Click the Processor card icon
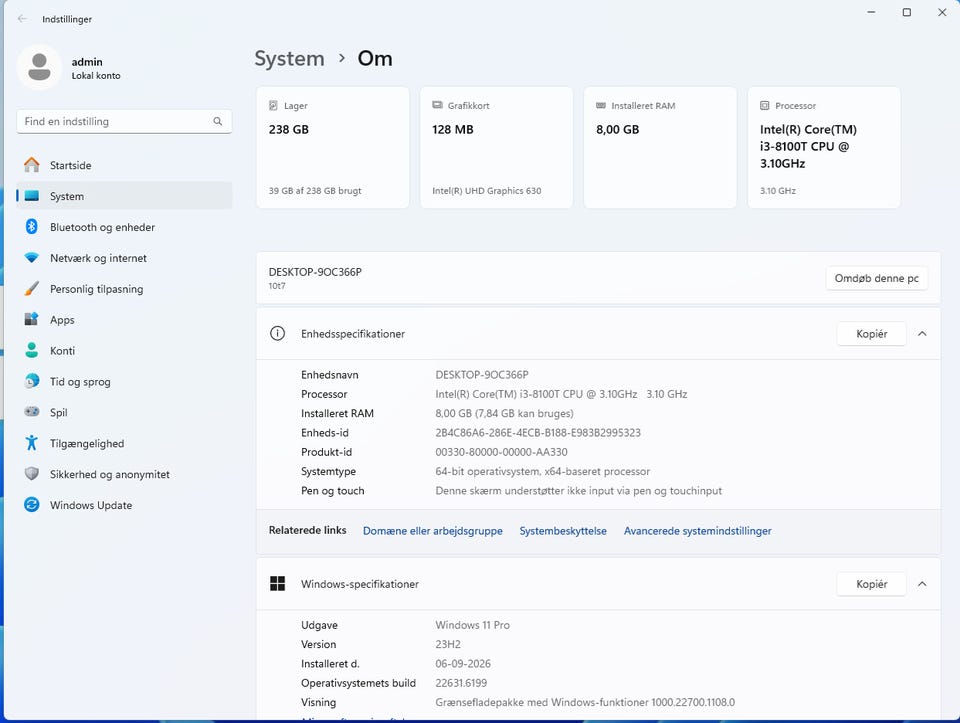This screenshot has width=960, height=723. pyautogui.click(x=765, y=105)
